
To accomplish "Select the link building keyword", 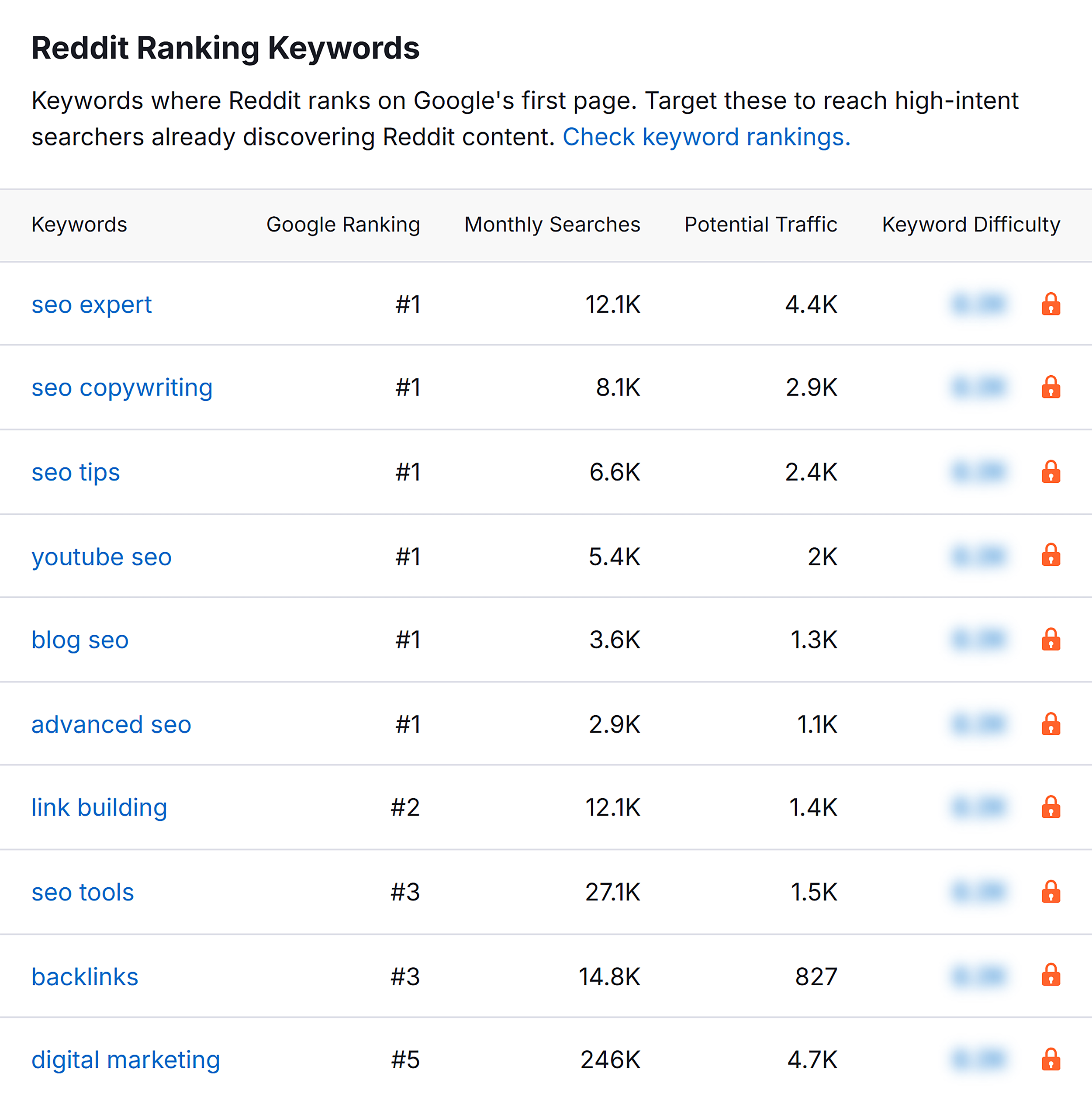I will tap(99, 808).
